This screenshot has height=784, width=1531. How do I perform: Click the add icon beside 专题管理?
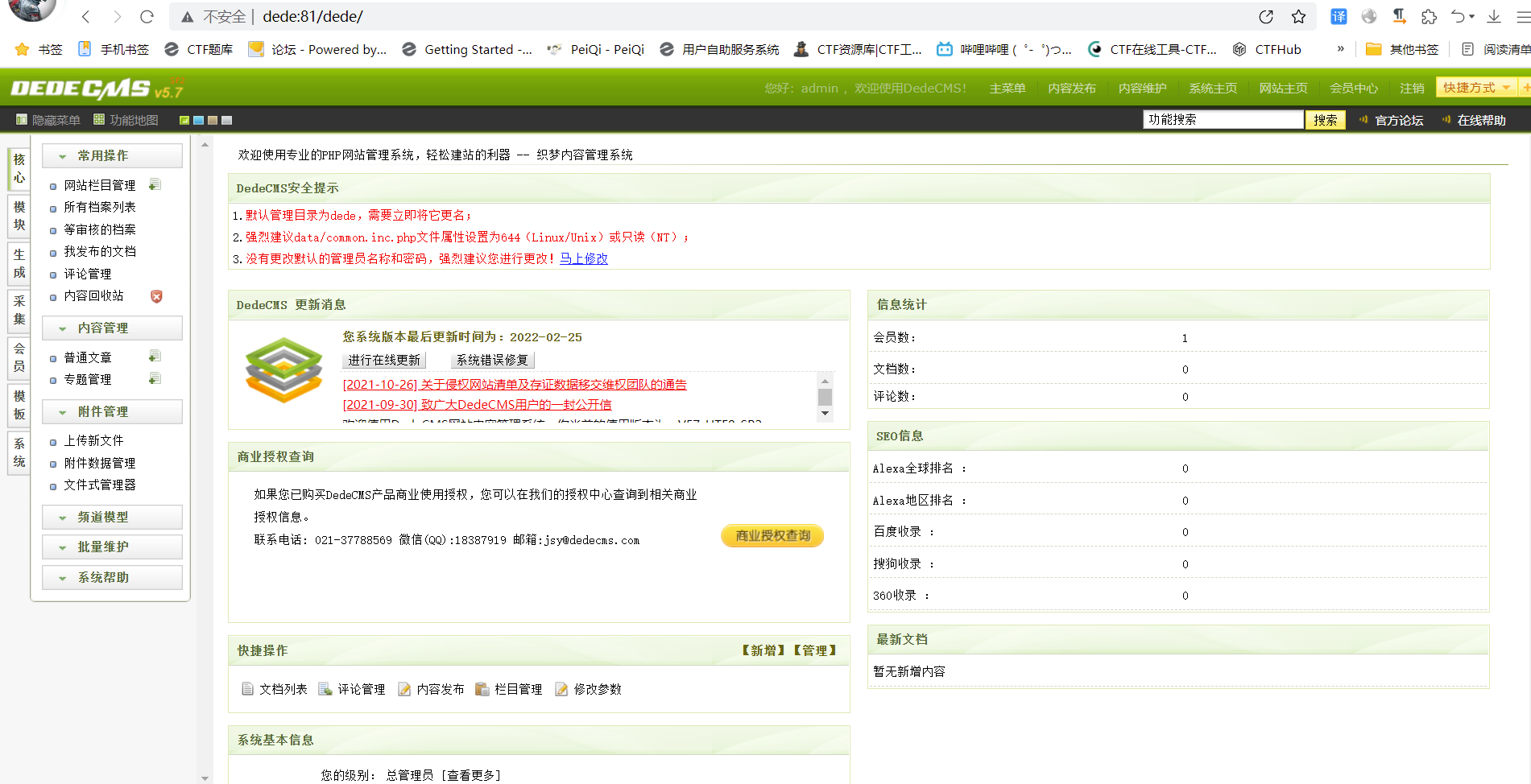[155, 379]
